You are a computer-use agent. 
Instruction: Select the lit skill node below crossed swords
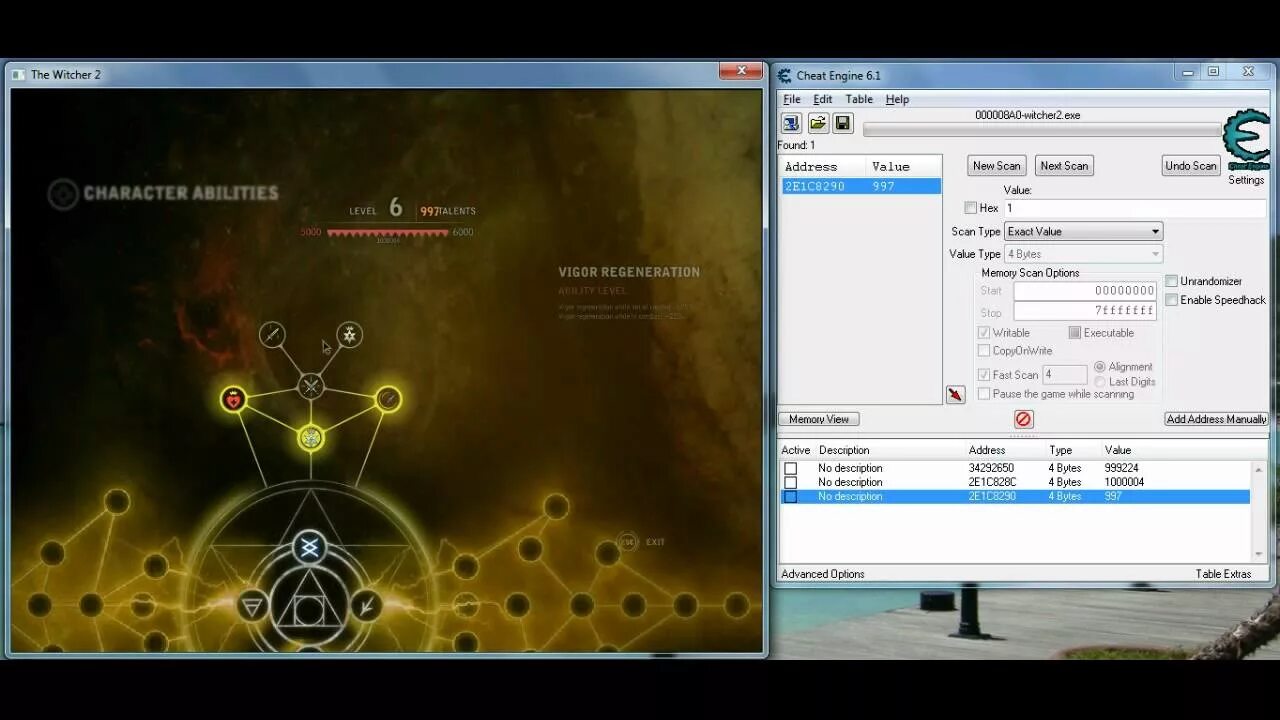point(311,438)
